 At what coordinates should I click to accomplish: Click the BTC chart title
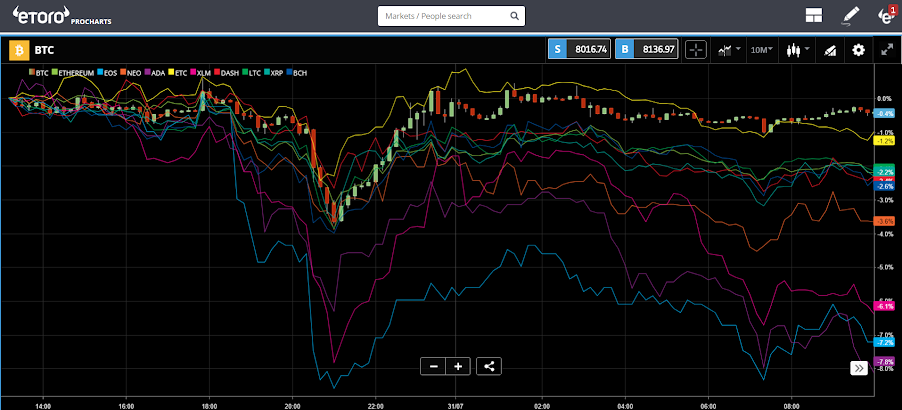pyautogui.click(x=44, y=50)
